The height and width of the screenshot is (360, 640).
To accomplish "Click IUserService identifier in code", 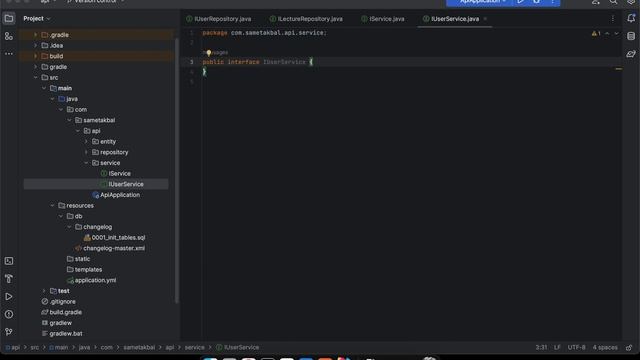I will [284, 62].
